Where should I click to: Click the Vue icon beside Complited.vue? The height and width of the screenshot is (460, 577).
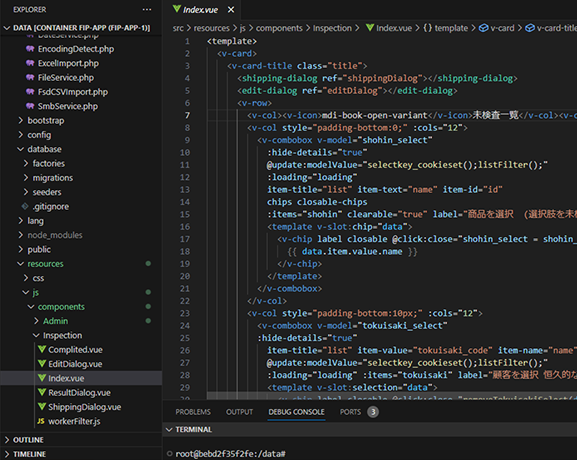point(42,349)
